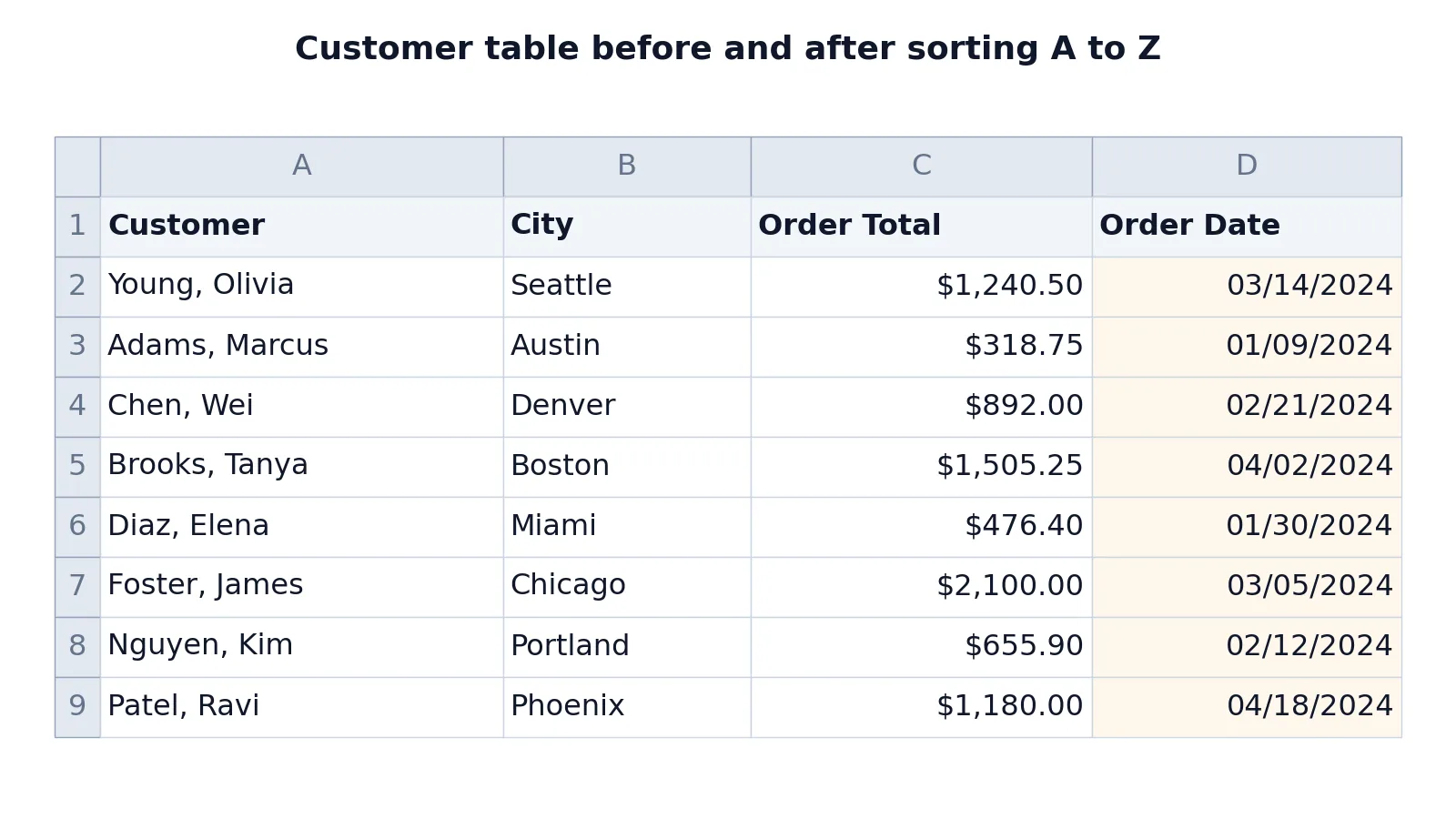Image resolution: width=1456 pixels, height=819 pixels.
Task: Select cell containing Adams, Marcus
Action: click(301, 347)
